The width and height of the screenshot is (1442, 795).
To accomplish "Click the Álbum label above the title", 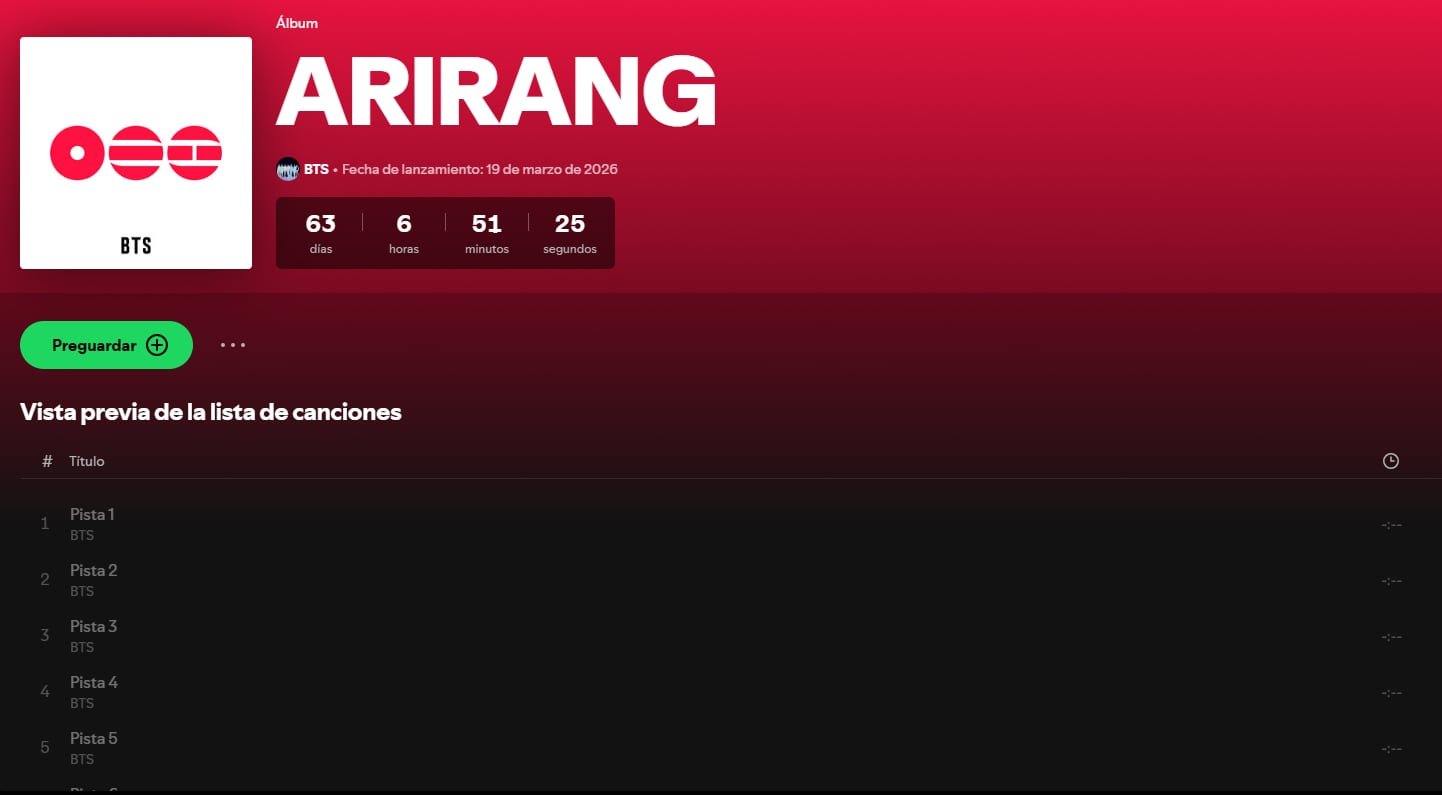I will click(296, 22).
